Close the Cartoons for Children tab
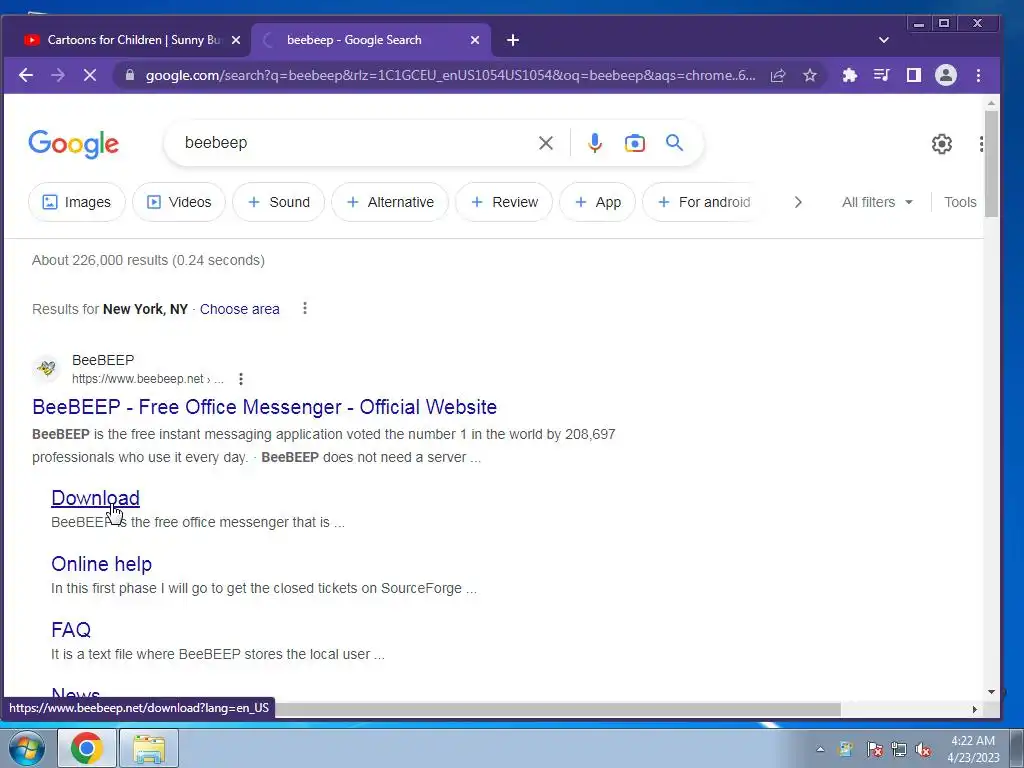1024x768 pixels. click(236, 40)
